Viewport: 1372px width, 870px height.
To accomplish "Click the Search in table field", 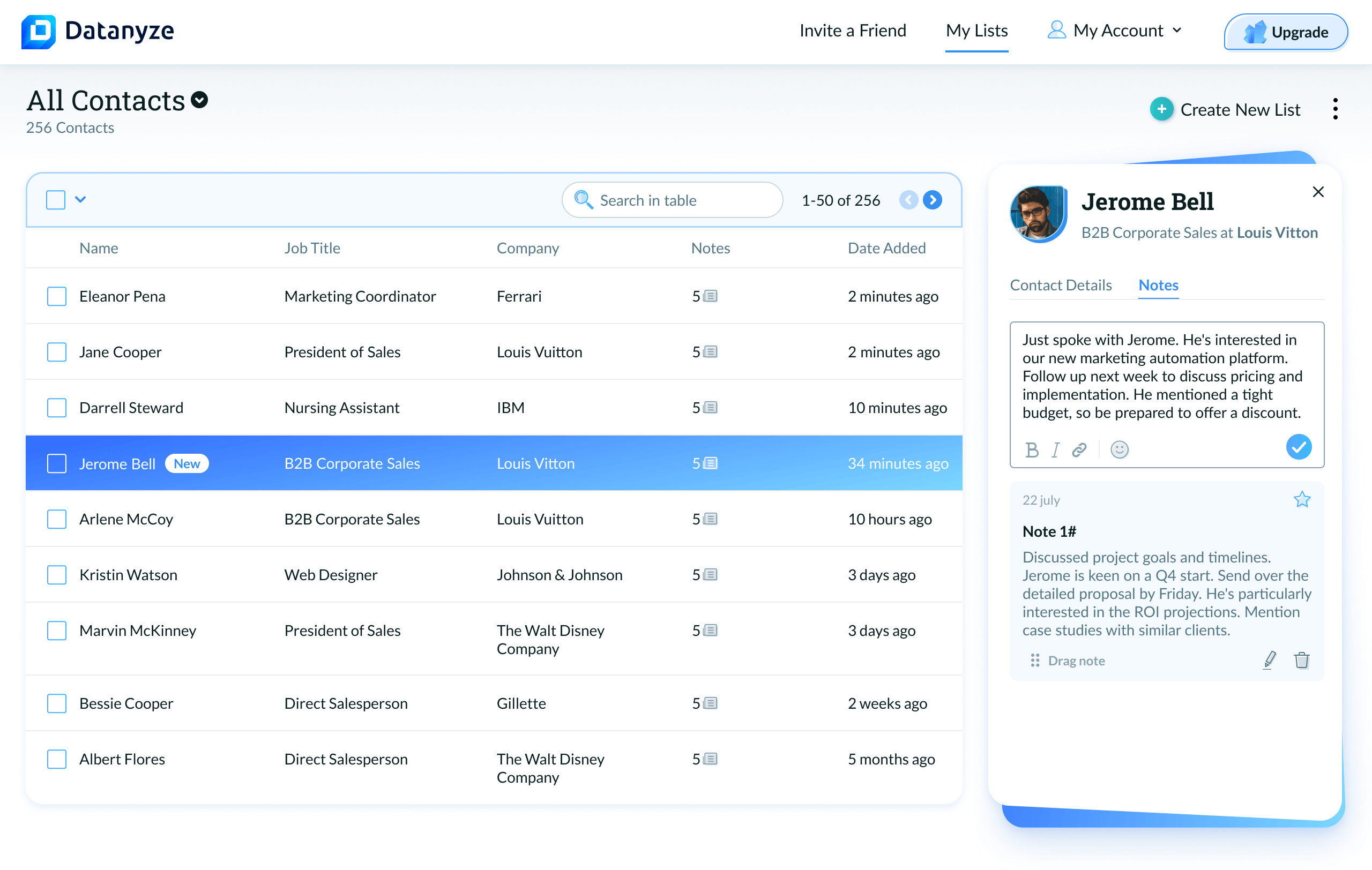I will 672,200.
